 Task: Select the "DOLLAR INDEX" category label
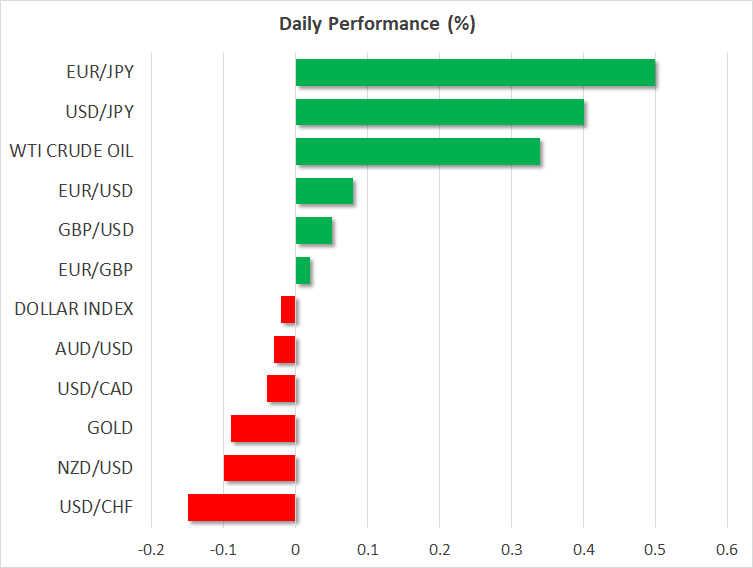[x=74, y=309]
